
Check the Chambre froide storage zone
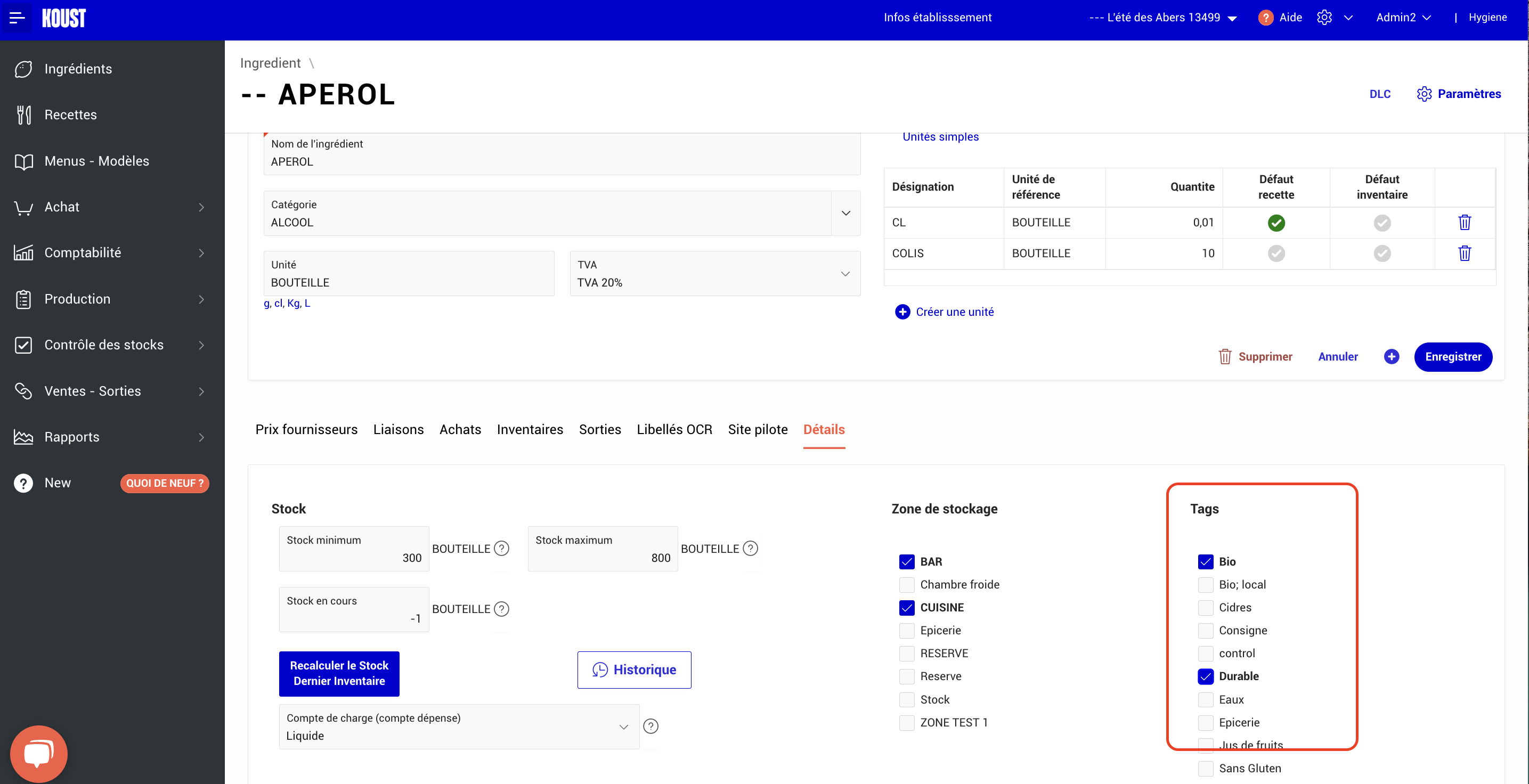click(906, 585)
